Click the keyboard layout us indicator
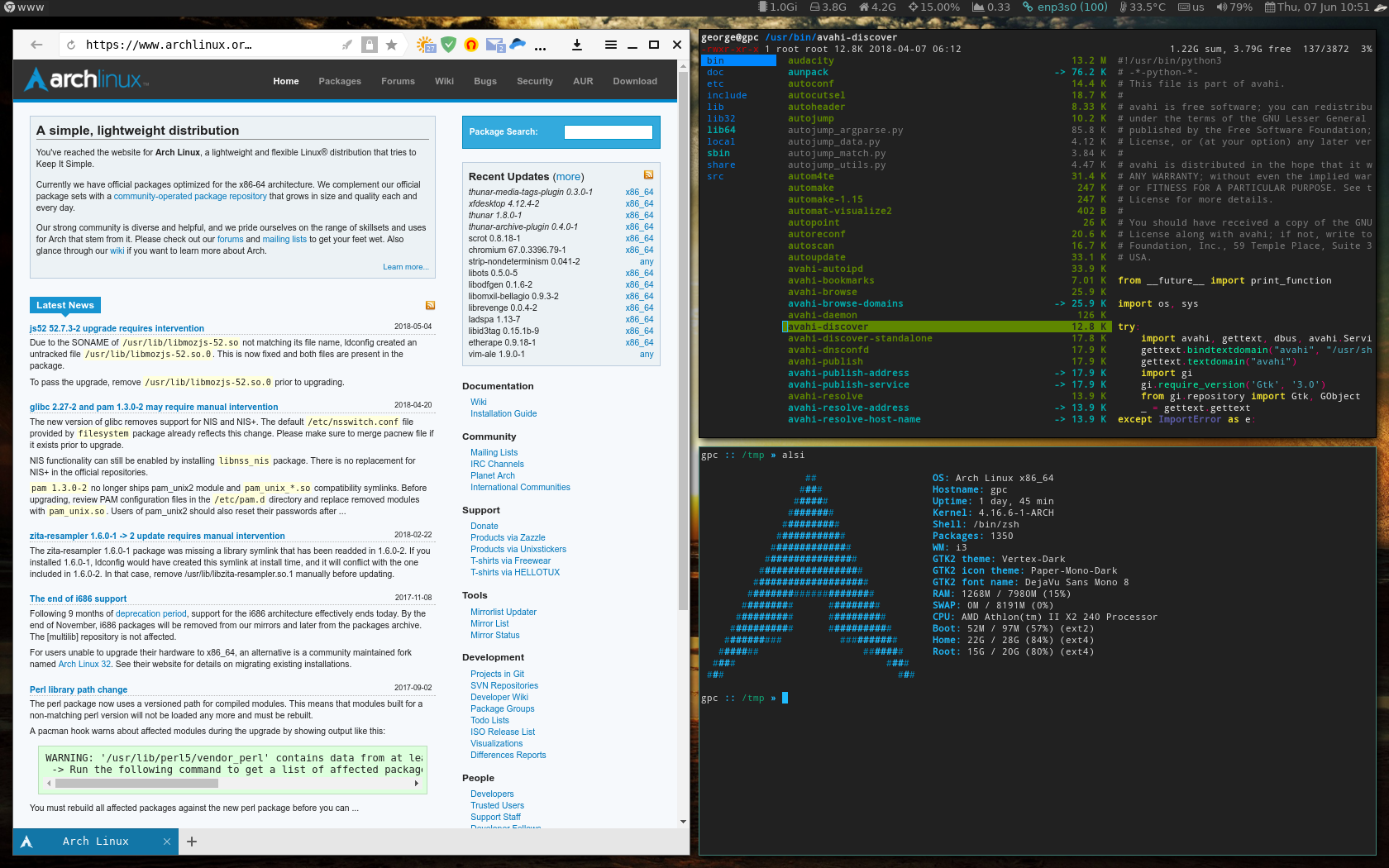1389x868 pixels. coord(1191,7)
